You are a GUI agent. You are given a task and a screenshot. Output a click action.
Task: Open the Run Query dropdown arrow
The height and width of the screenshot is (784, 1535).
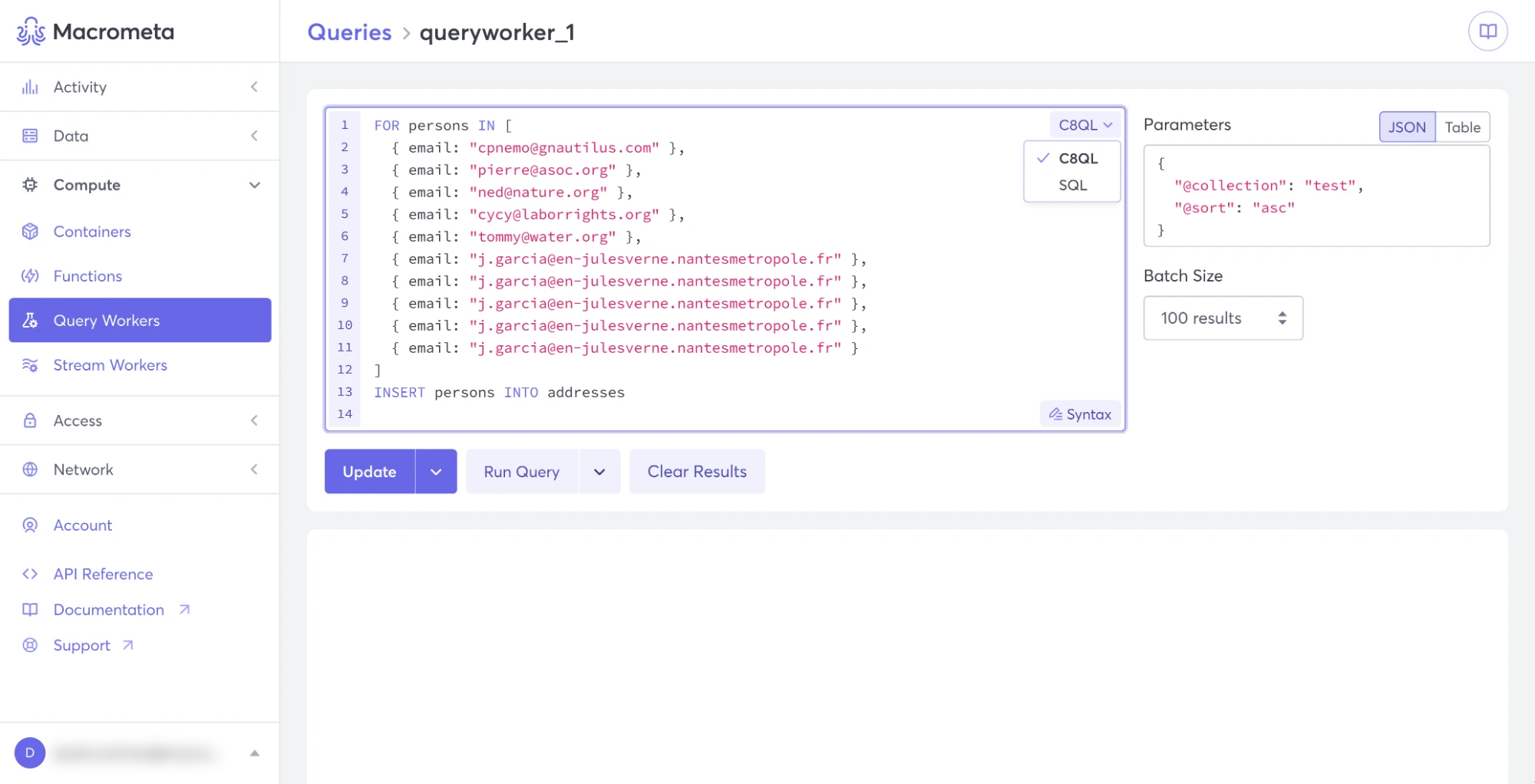(599, 472)
